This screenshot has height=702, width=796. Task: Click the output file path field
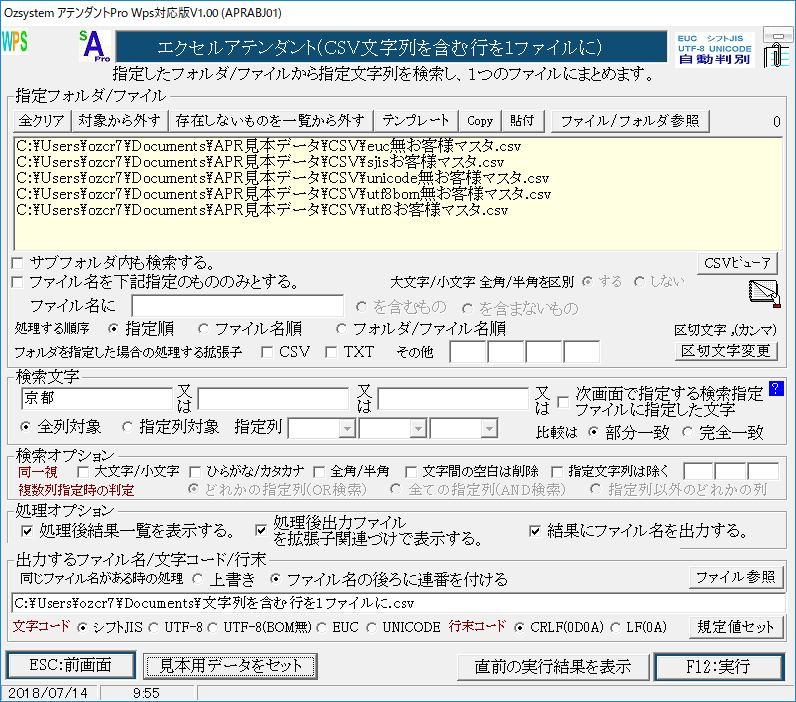(x=398, y=603)
